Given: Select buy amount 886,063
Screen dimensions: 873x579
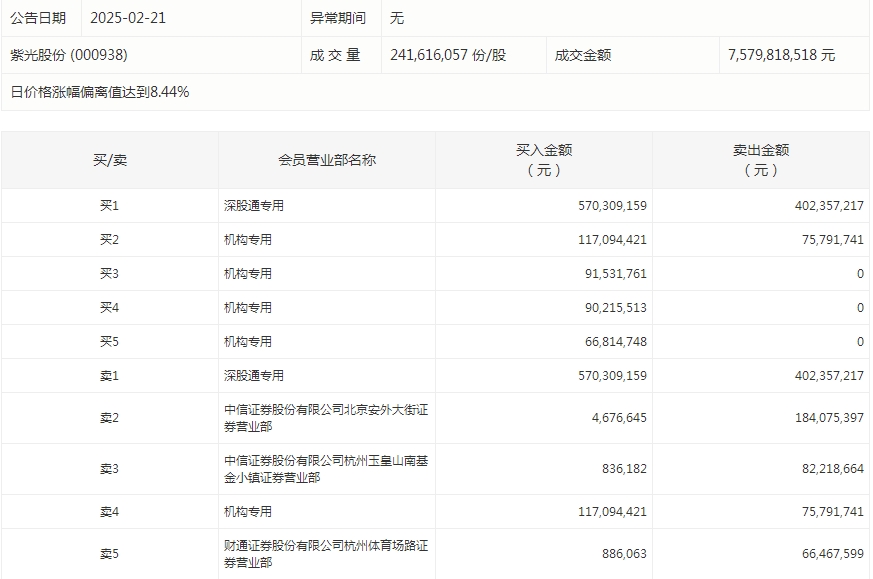Looking at the screenshot, I should tap(624, 553).
